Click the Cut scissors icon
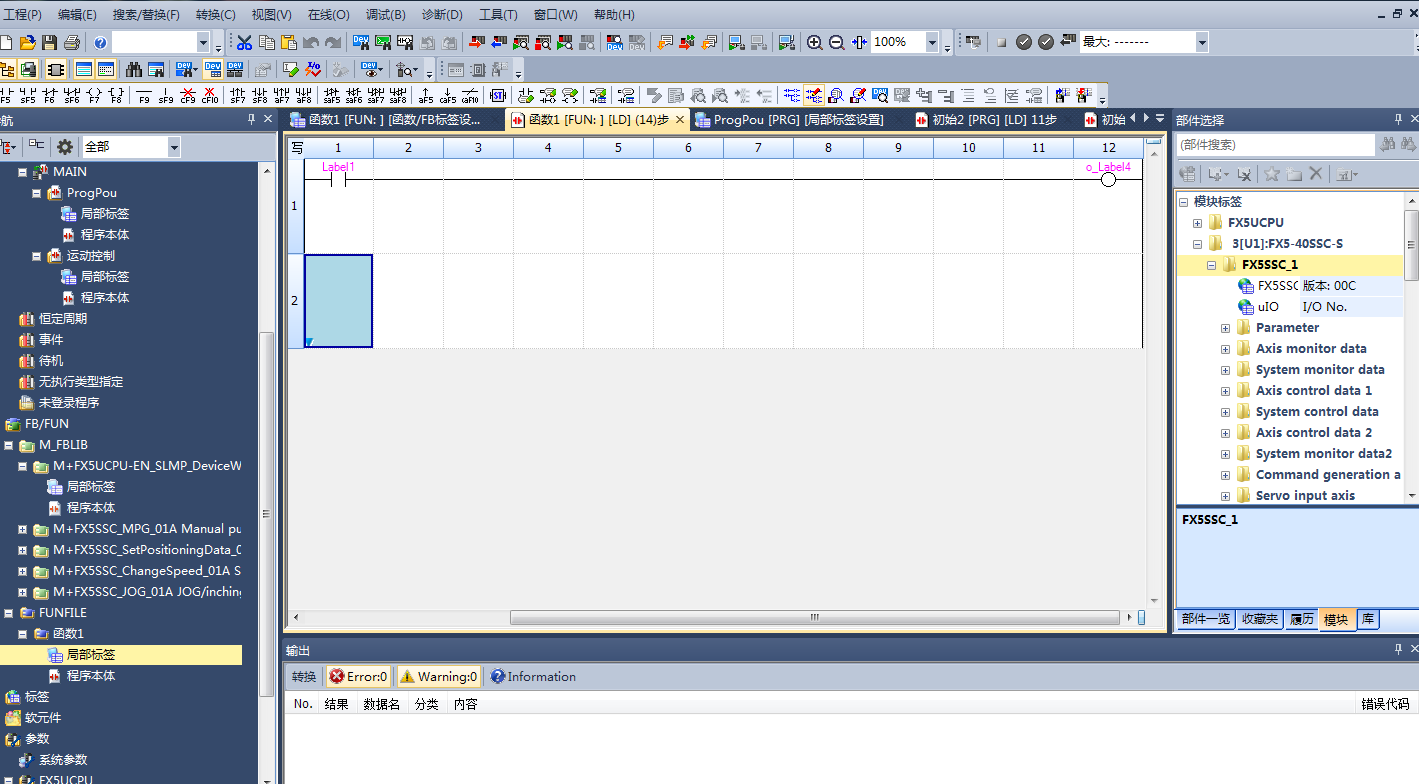The image size is (1419, 784). pyautogui.click(x=244, y=42)
